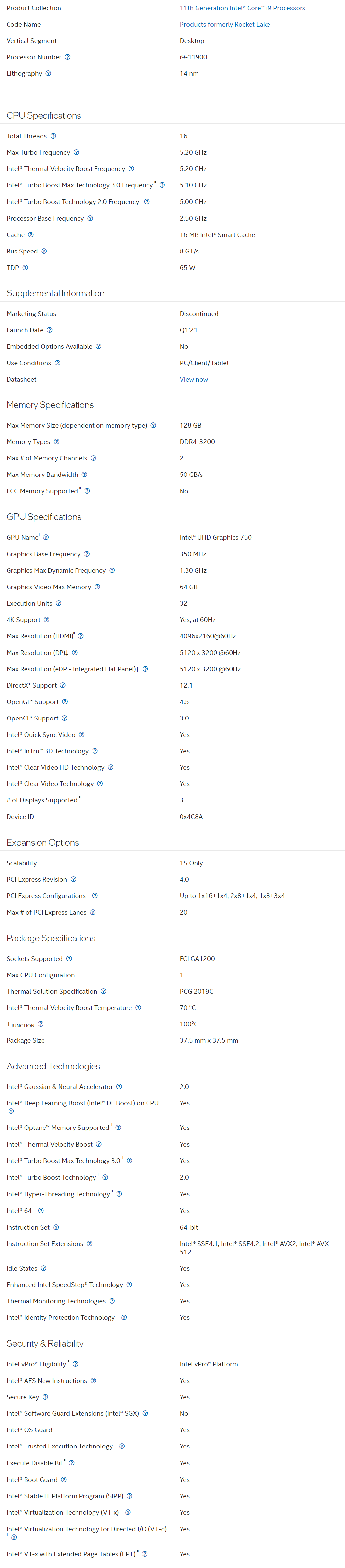Show info for Intel Quick Sync Video
The height and width of the screenshot is (1568, 345).
[82, 735]
